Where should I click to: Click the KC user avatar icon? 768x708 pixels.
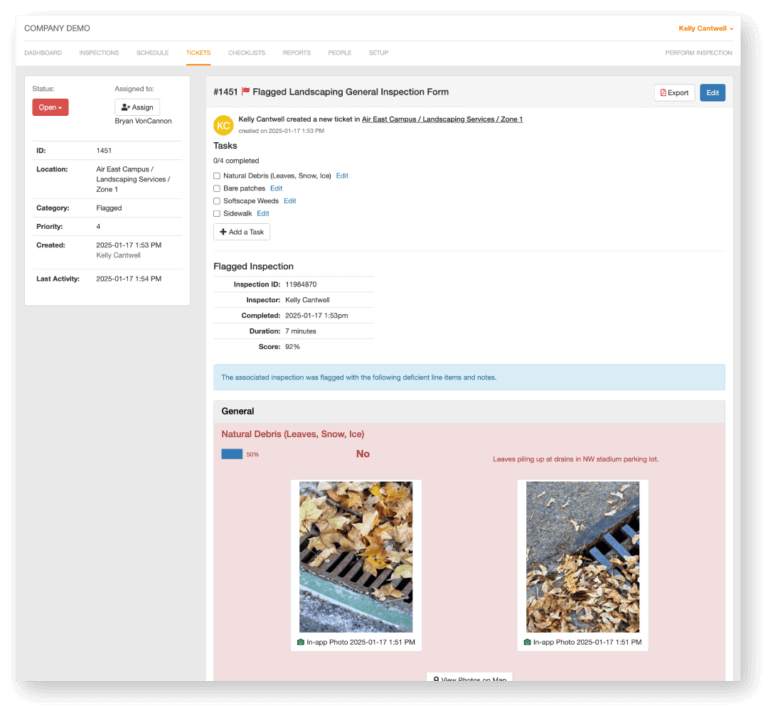[223, 125]
